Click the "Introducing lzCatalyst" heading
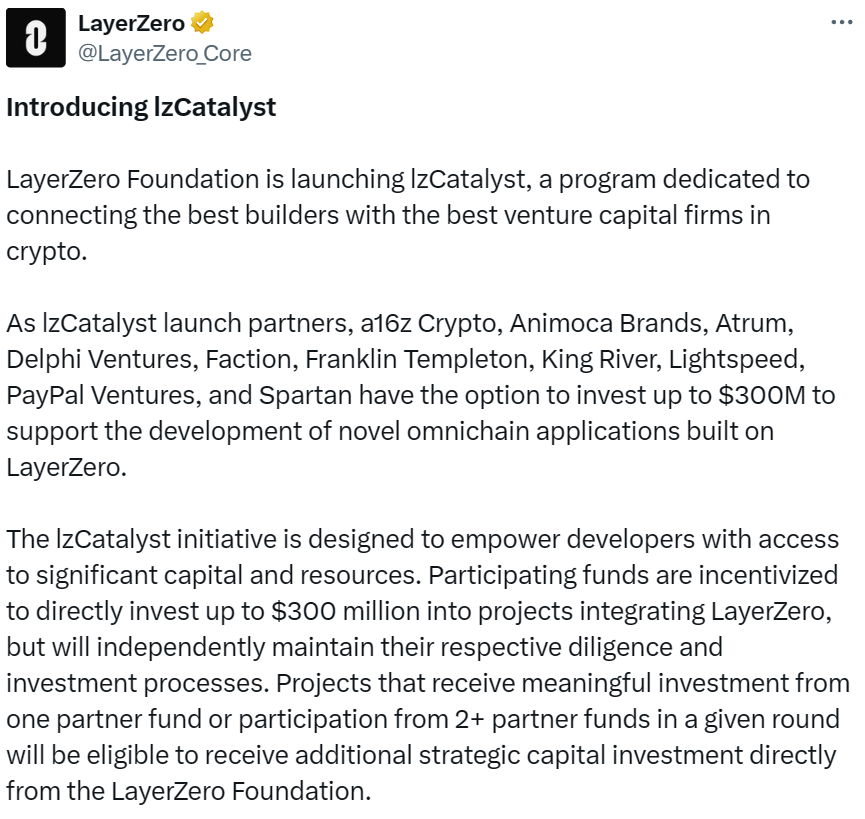865x819 pixels. coord(141,107)
